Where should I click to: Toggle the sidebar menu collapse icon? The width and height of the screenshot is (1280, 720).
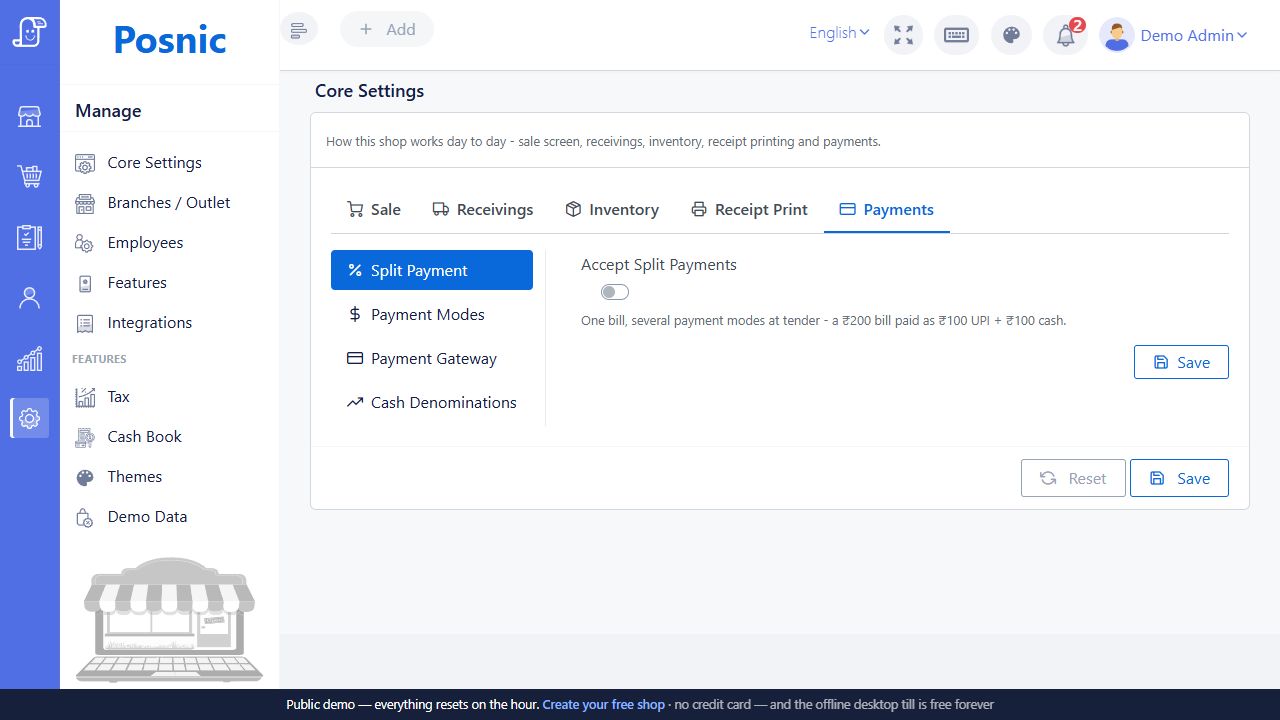(299, 30)
